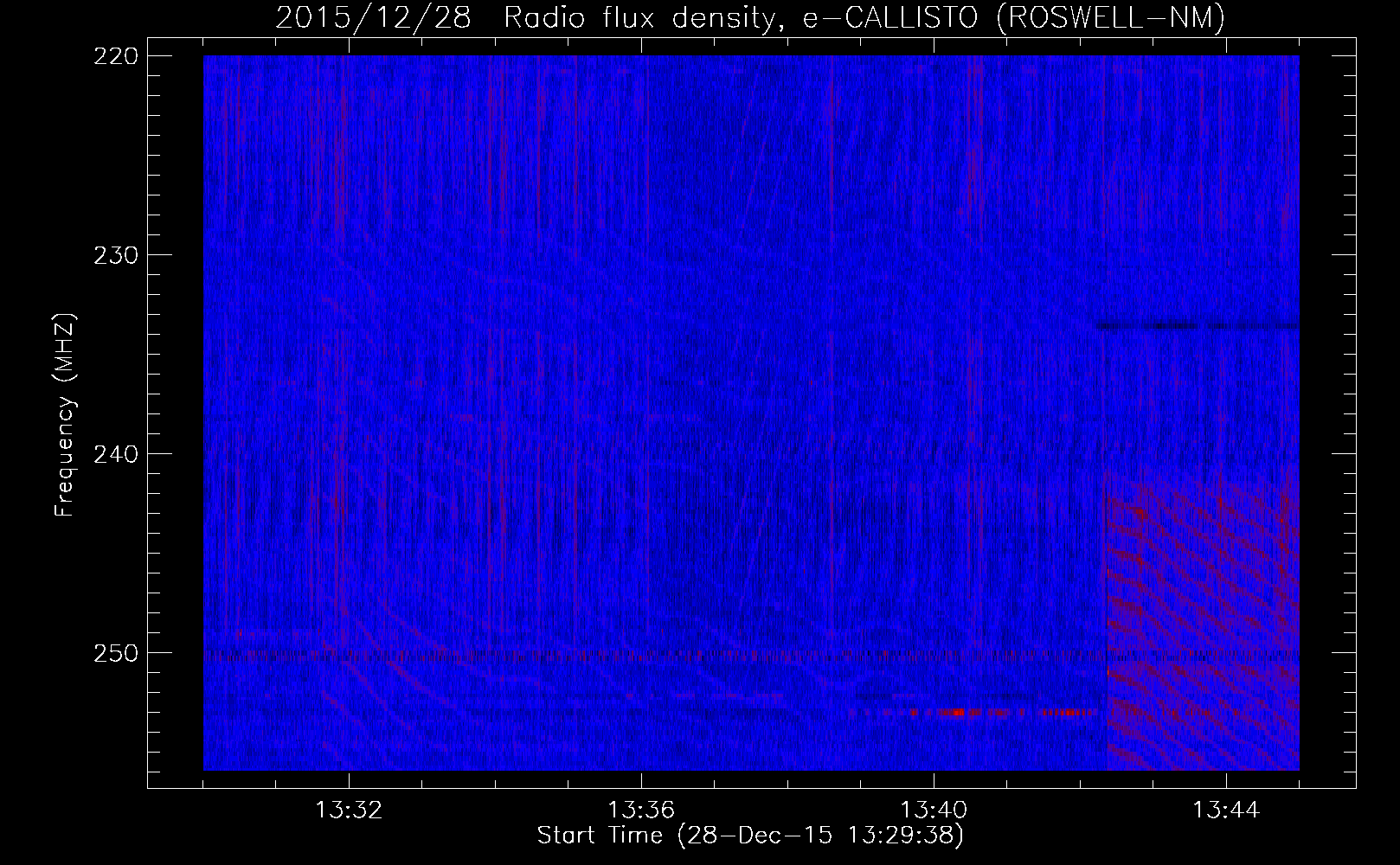This screenshot has width=1400, height=865.
Task: Click the 13:32 time tick label
Action: [x=349, y=811]
